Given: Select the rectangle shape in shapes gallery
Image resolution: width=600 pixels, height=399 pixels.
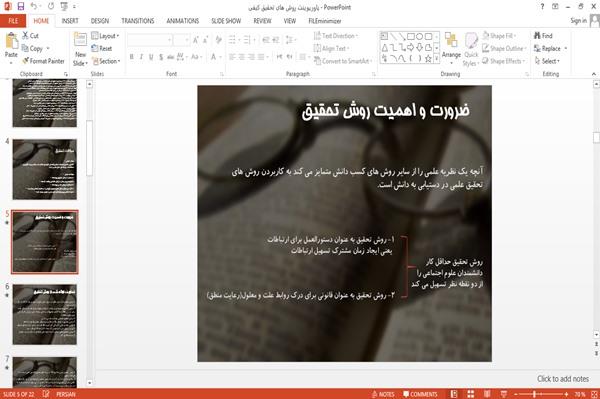Looking at the screenshot, I should tap(411, 36).
